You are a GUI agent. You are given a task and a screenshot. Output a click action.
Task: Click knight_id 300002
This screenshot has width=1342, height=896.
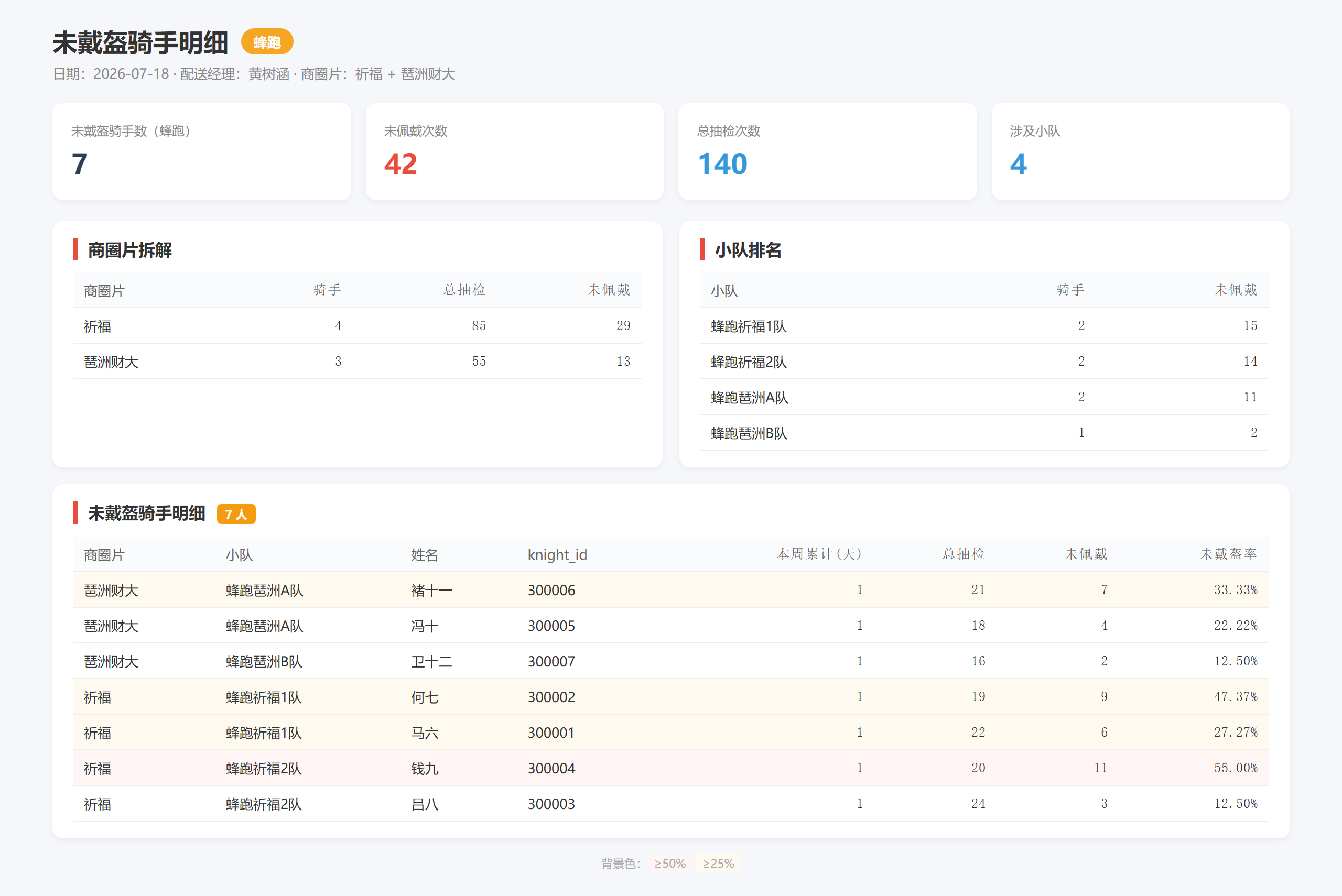coord(551,697)
